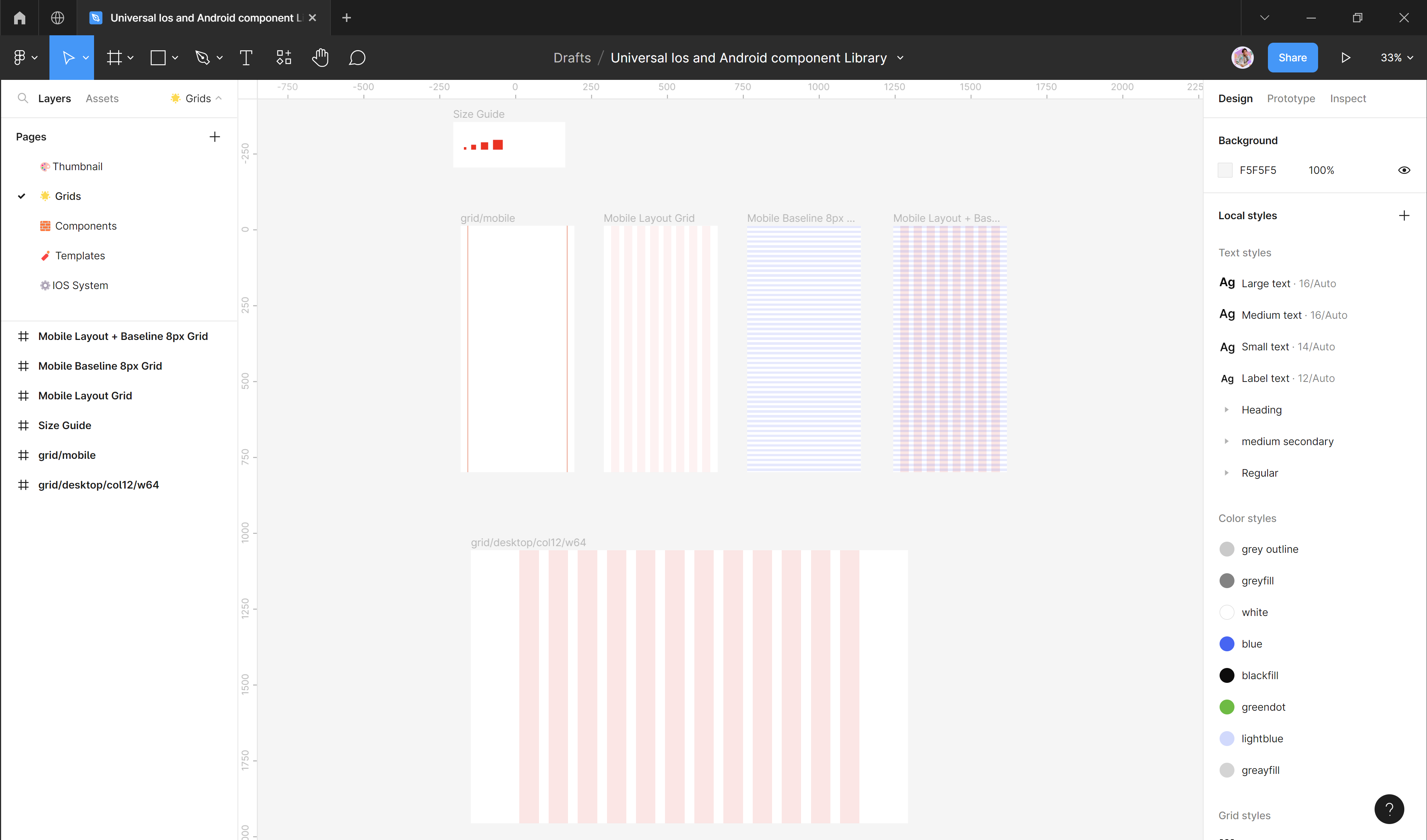Viewport: 1427px width, 840px height.
Task: Close the Universal Ios and Android file tab
Action: (313, 17)
